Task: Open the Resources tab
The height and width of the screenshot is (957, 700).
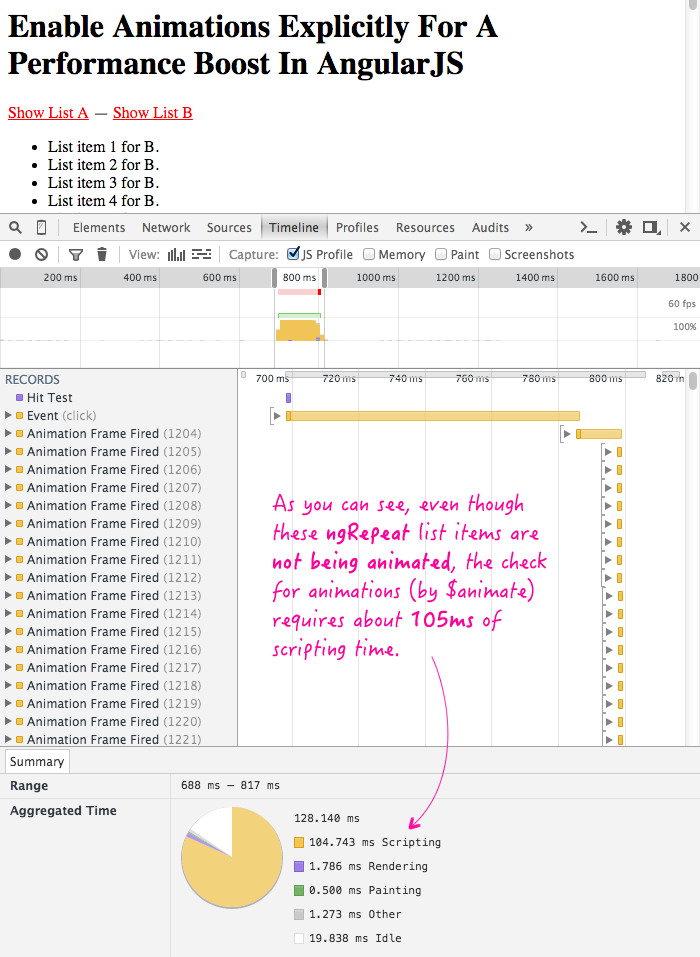Action: (x=425, y=228)
